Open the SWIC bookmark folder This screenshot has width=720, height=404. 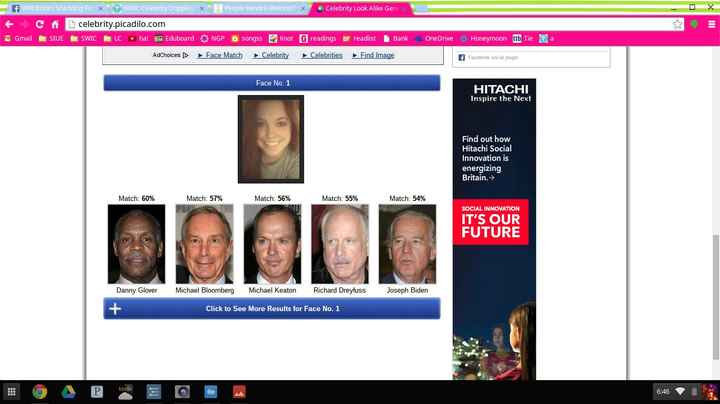[84, 39]
